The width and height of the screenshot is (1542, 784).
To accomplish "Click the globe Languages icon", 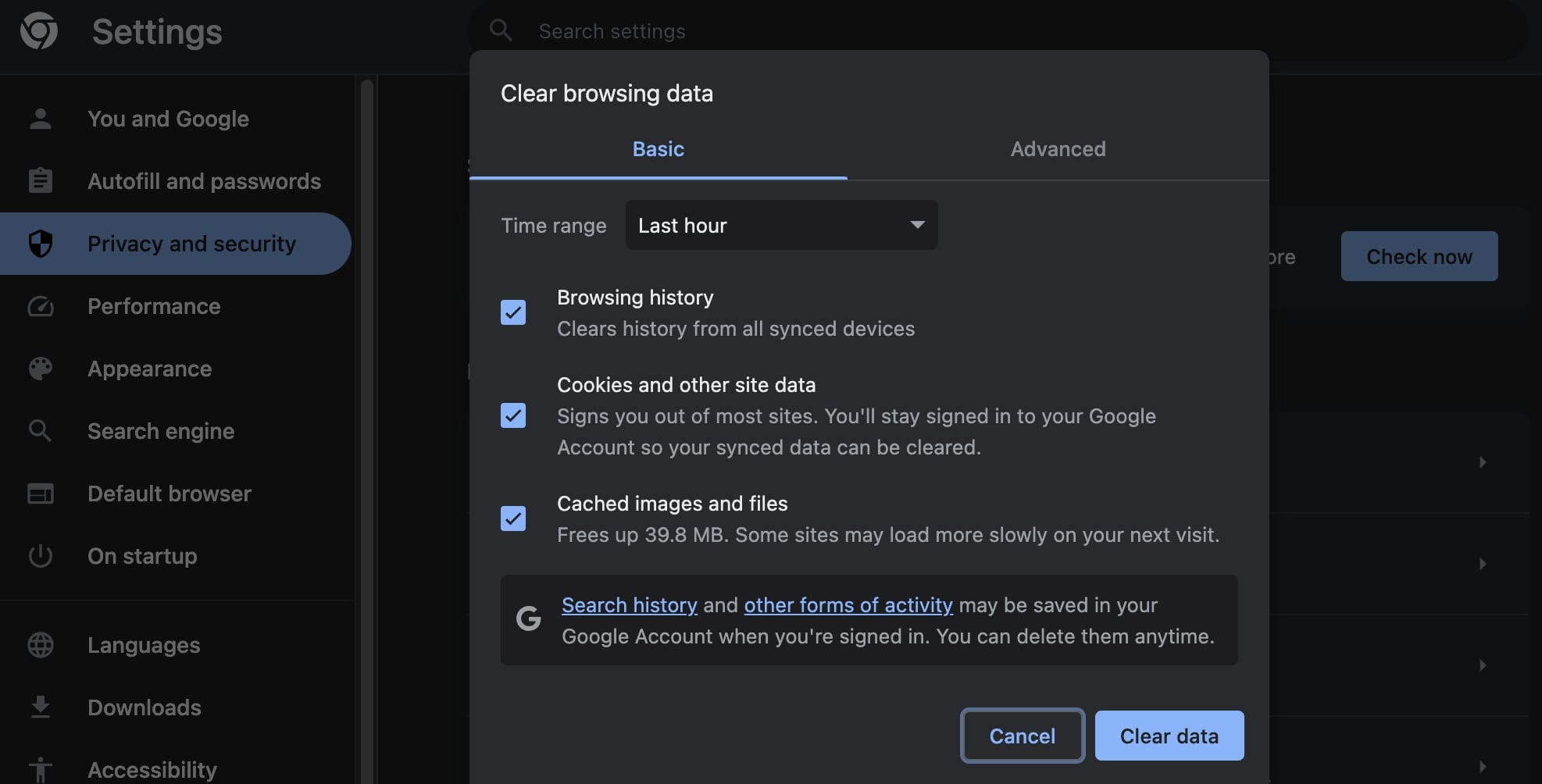I will tap(40, 645).
